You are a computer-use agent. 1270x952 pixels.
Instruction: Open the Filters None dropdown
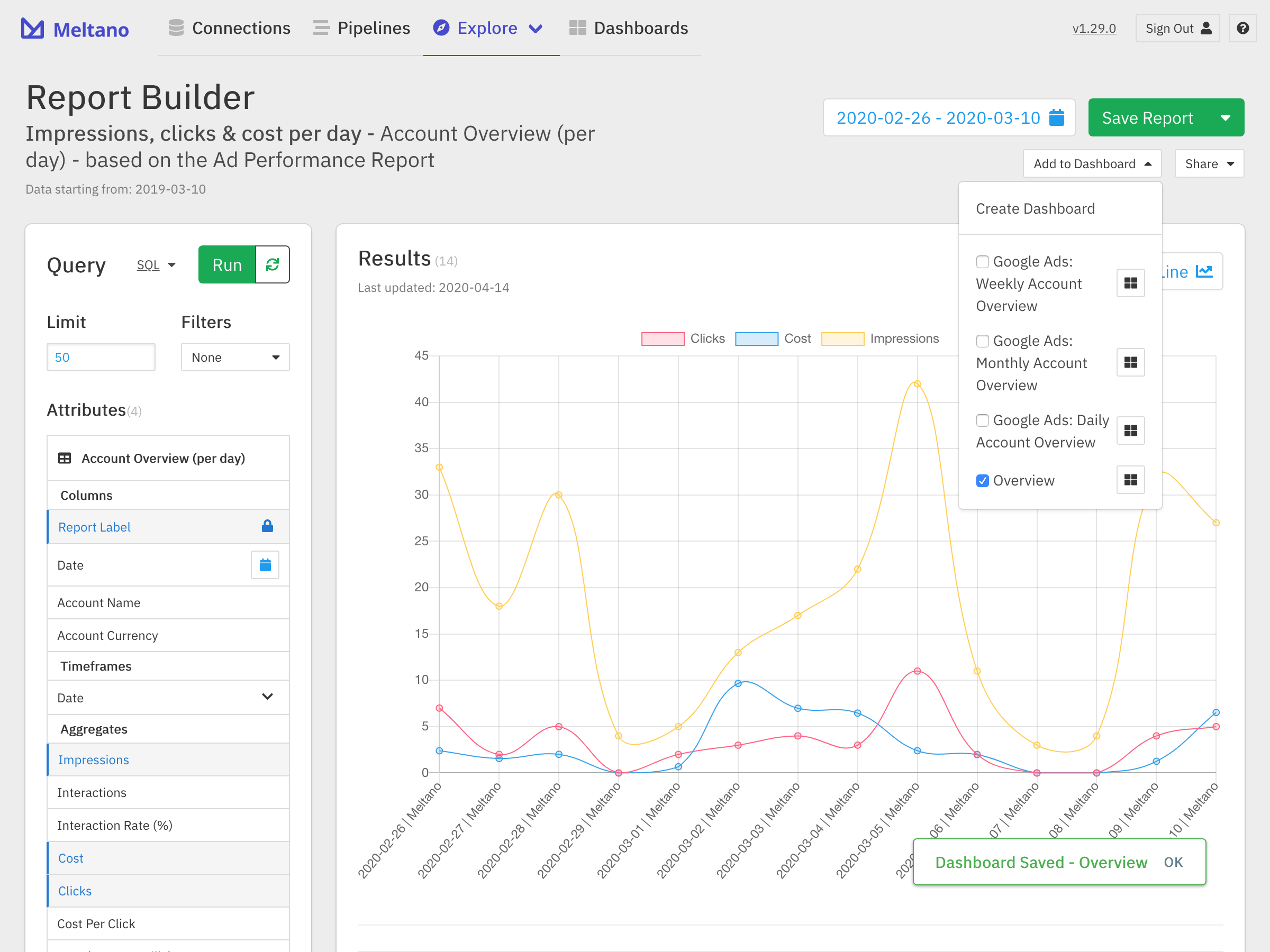[x=235, y=357]
